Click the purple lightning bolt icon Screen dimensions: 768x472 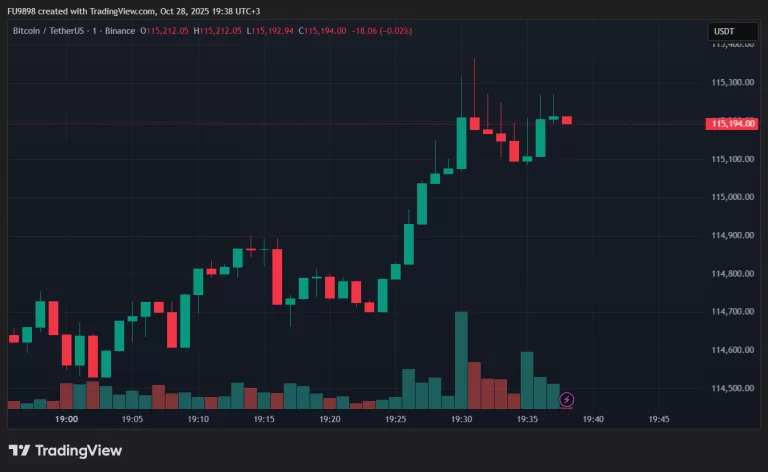point(567,400)
